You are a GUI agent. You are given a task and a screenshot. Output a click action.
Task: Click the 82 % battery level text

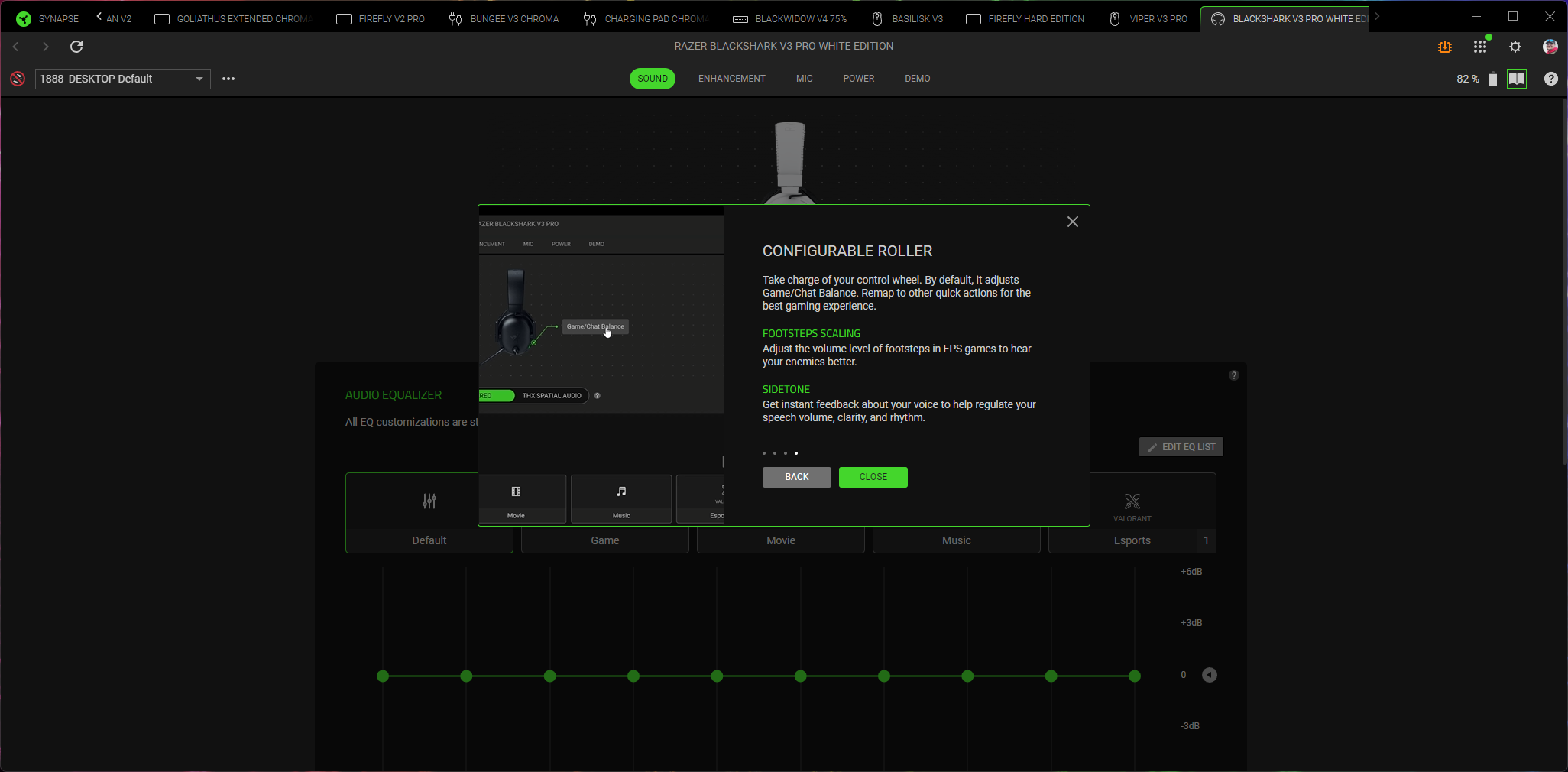pyautogui.click(x=1468, y=79)
